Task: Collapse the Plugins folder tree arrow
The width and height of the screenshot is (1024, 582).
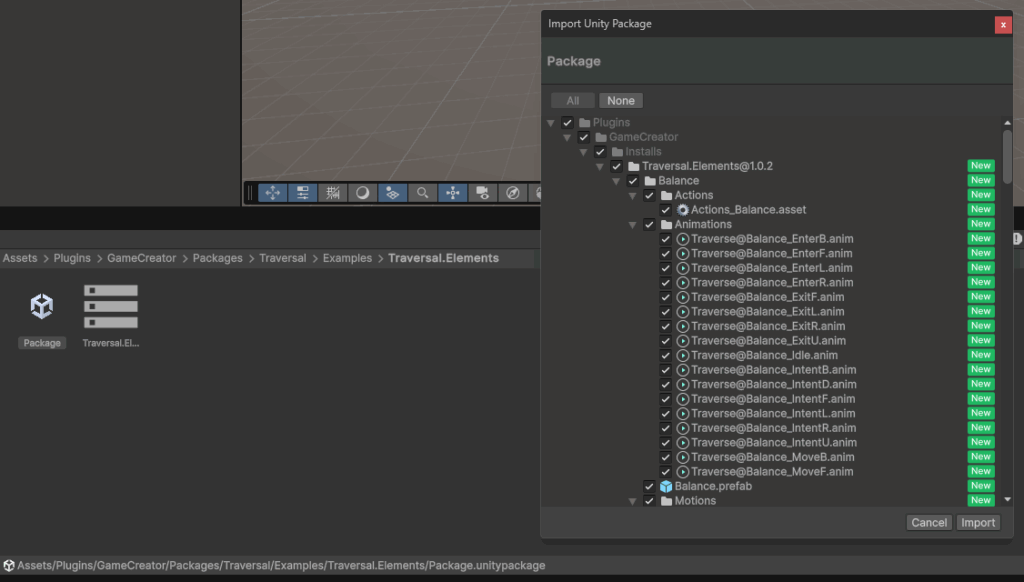Action: click(x=551, y=123)
